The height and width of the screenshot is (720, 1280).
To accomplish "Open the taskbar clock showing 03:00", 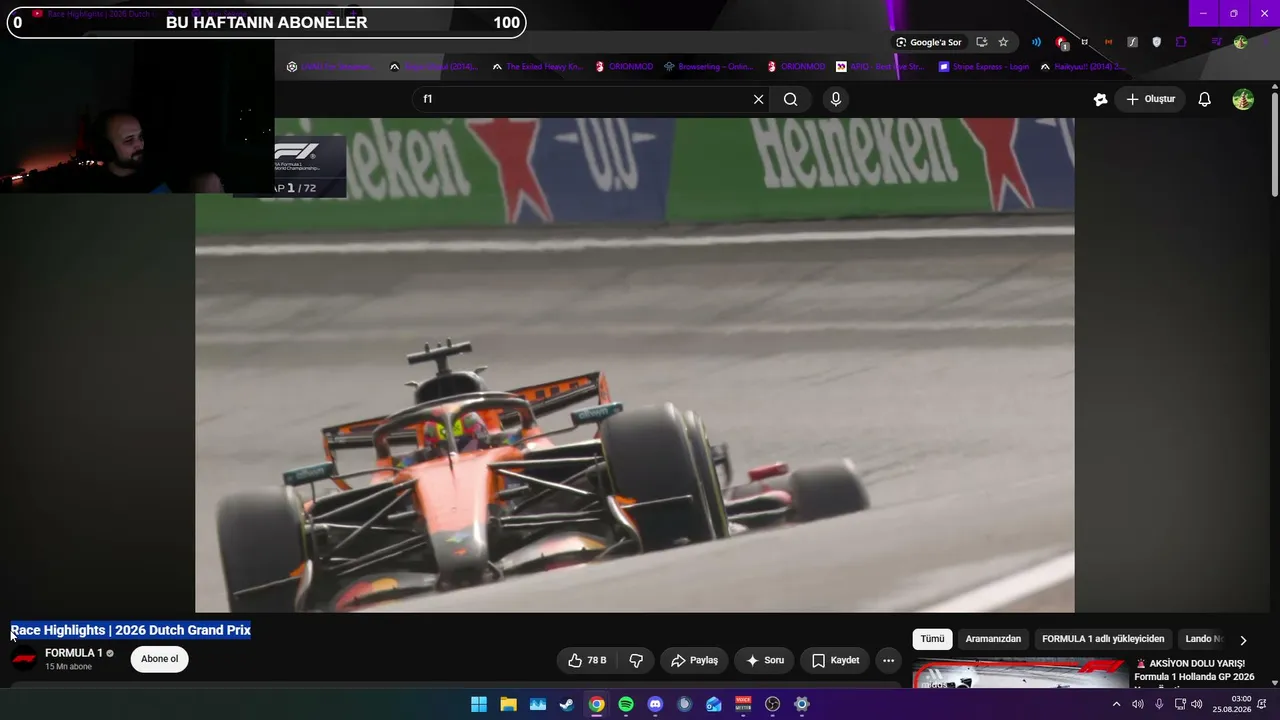I will (x=1232, y=704).
